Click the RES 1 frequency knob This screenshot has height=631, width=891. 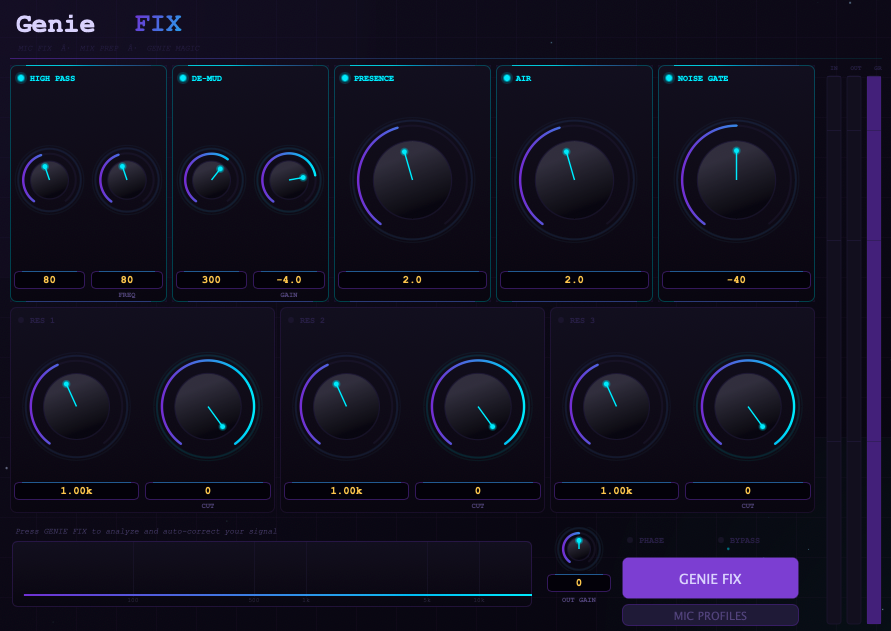(77, 406)
